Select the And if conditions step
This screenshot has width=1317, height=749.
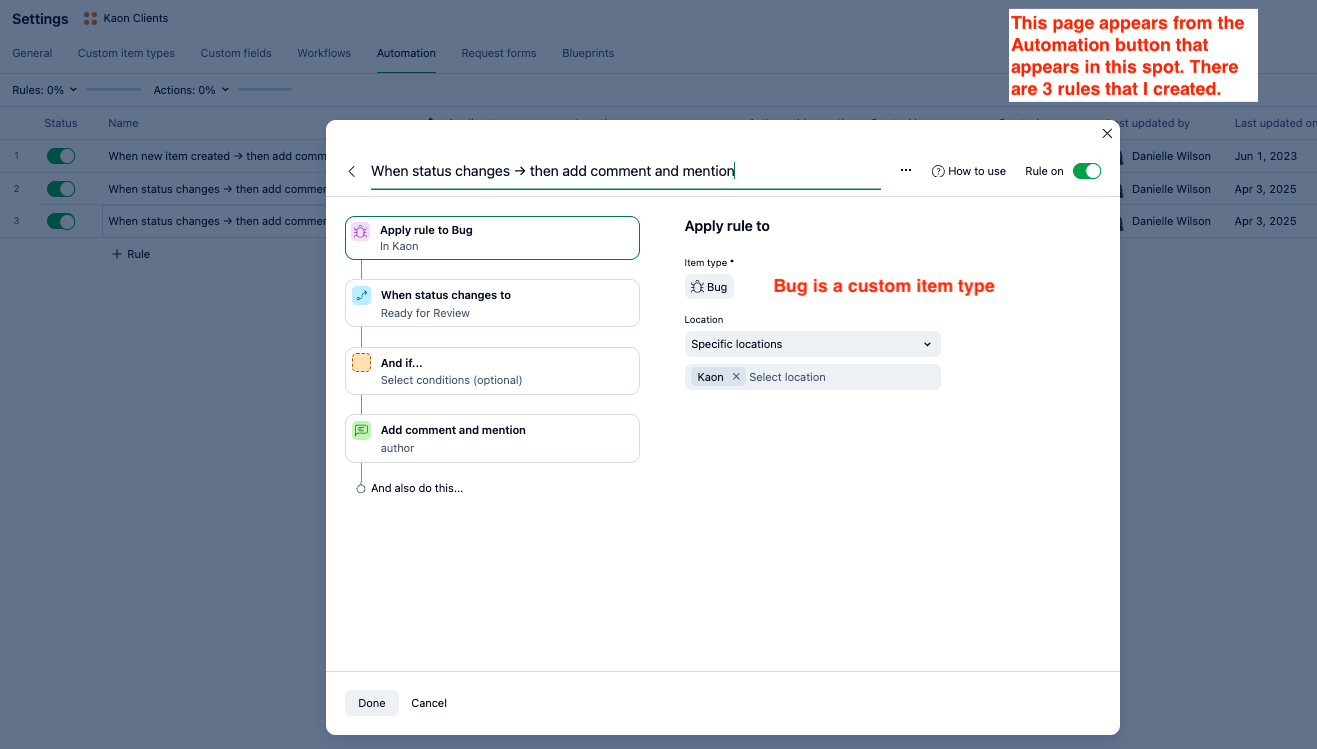point(492,371)
